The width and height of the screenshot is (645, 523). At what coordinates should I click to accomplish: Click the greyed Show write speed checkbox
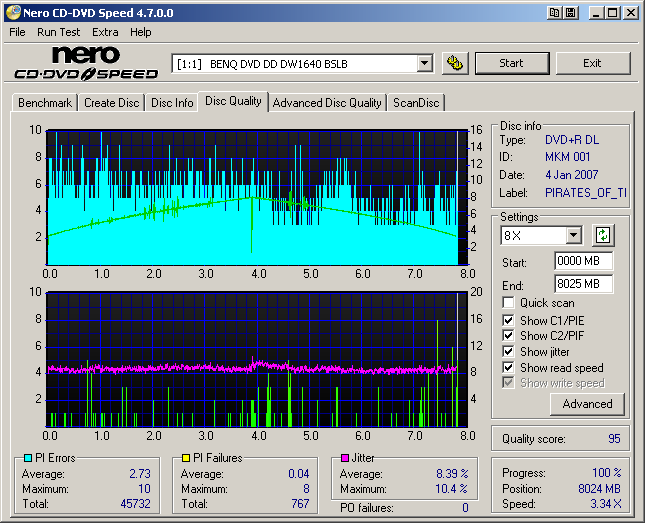tap(508, 382)
